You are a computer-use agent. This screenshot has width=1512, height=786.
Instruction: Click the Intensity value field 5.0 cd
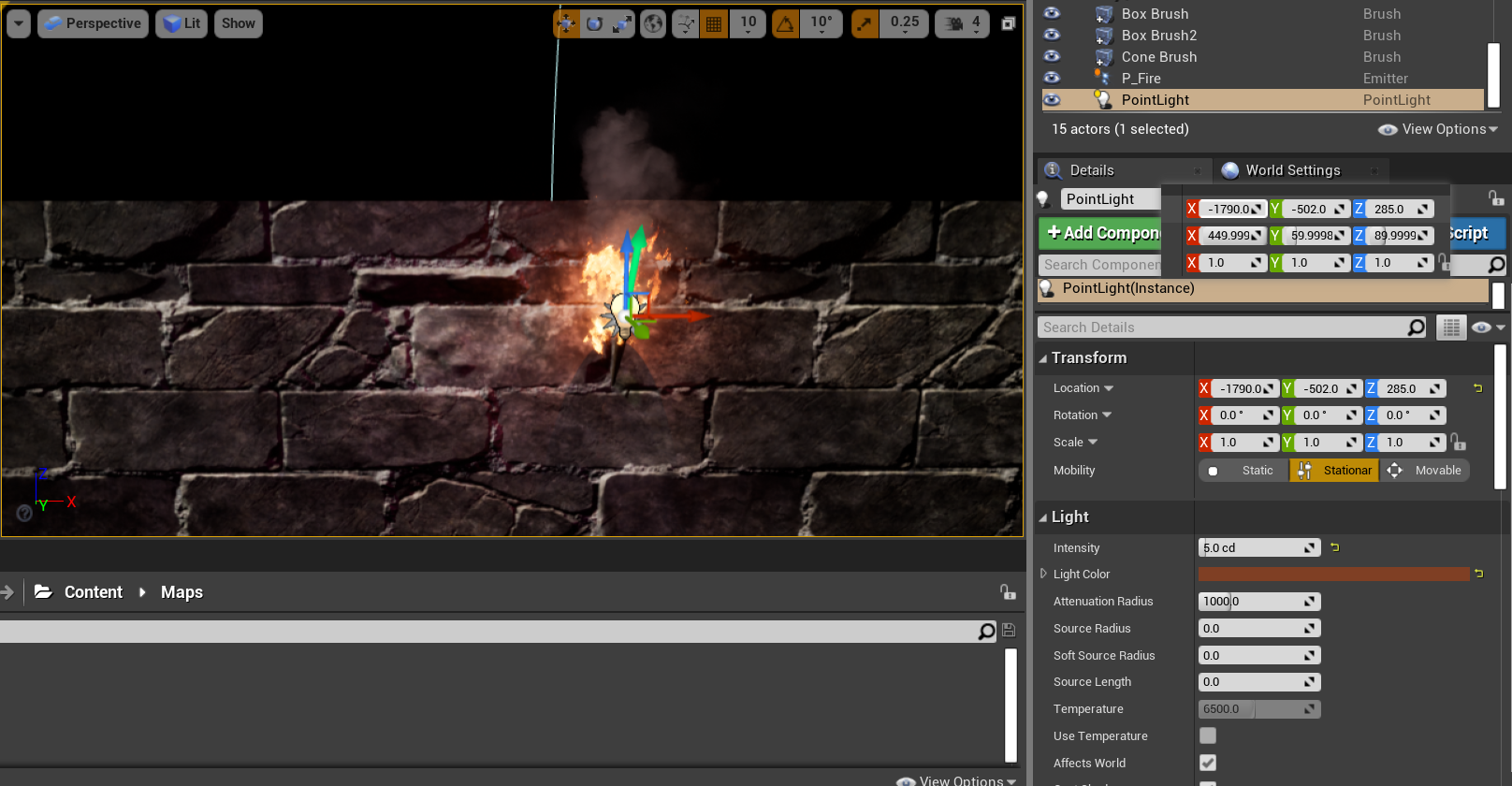[x=1259, y=548]
